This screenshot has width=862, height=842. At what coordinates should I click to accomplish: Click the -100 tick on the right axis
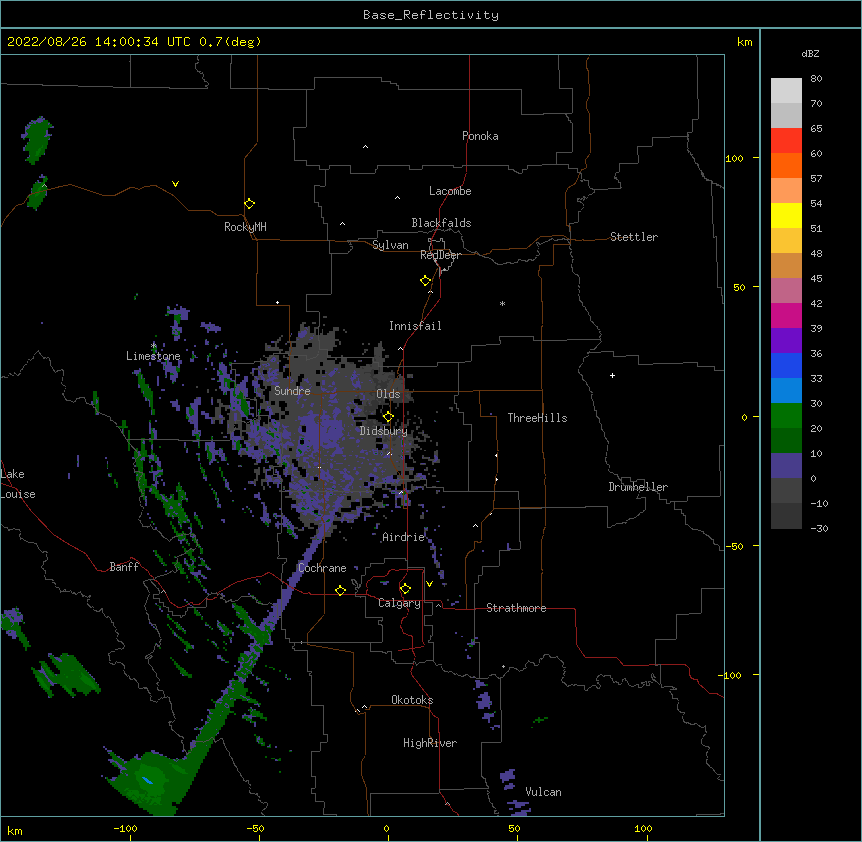[x=731, y=675]
